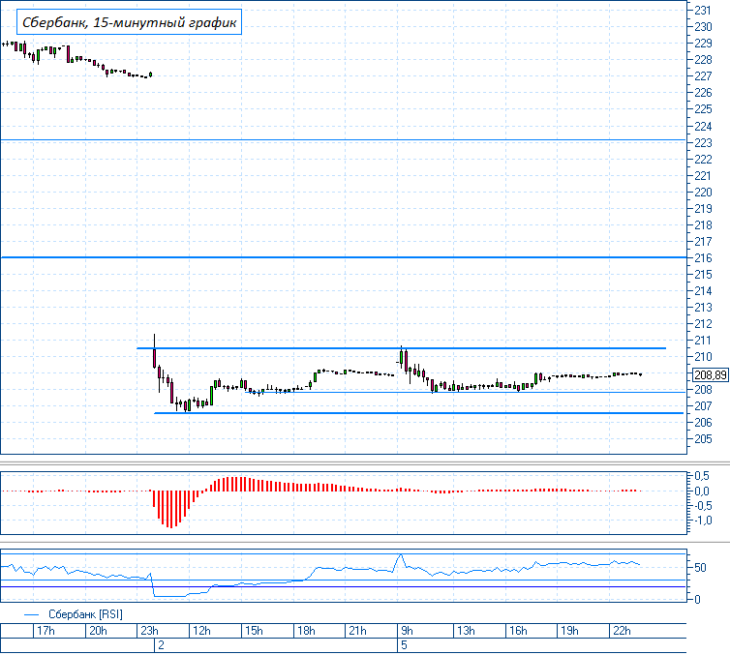Select the horizontal level line at 216
Image resolution: width=730 pixels, height=655 pixels.
(344, 257)
